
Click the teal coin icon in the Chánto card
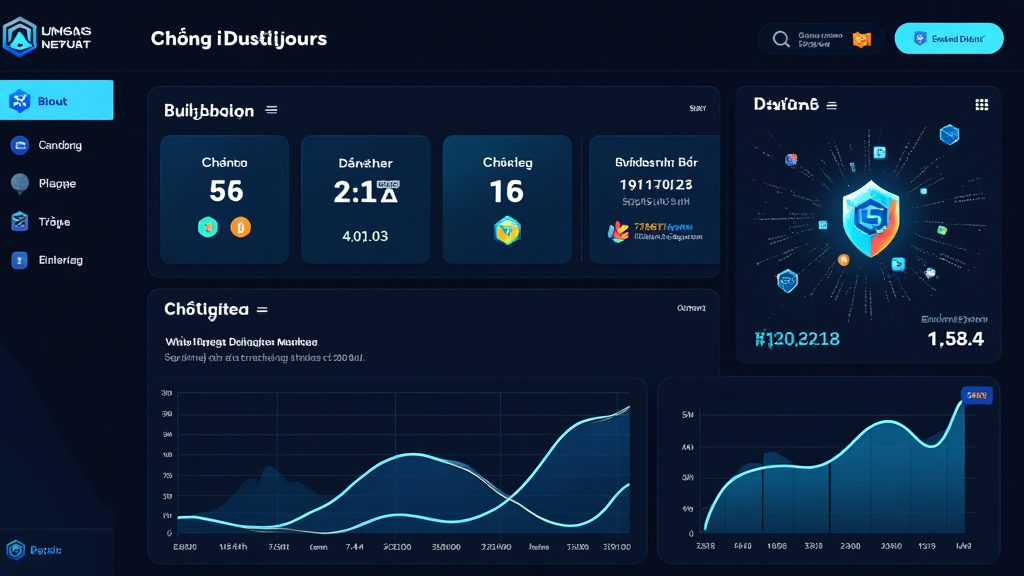coord(207,227)
